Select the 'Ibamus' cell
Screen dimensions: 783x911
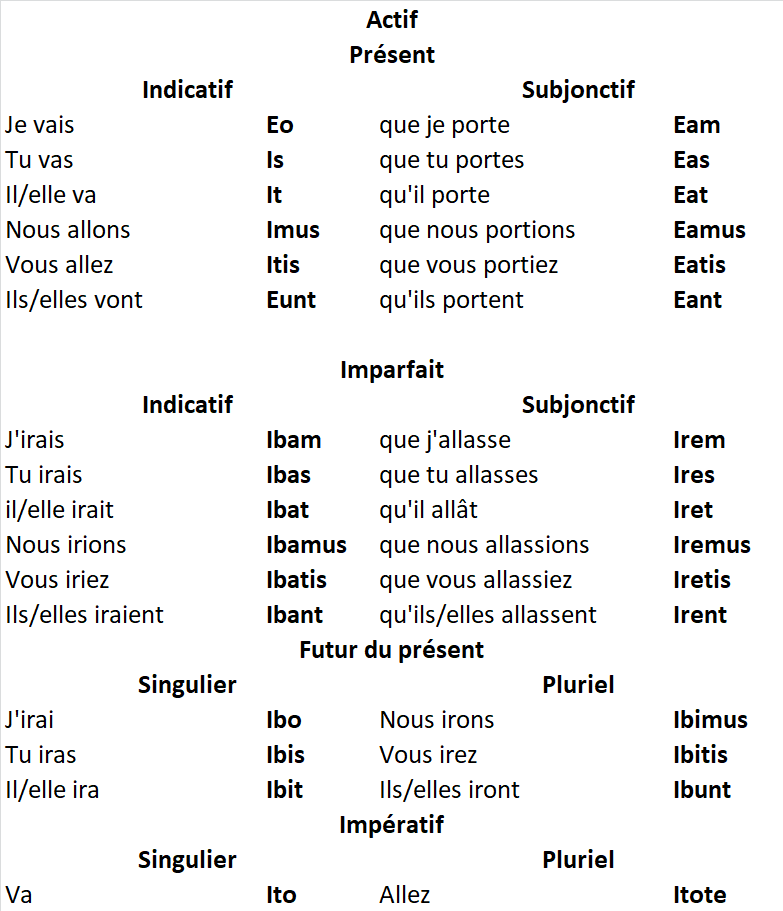coord(306,545)
